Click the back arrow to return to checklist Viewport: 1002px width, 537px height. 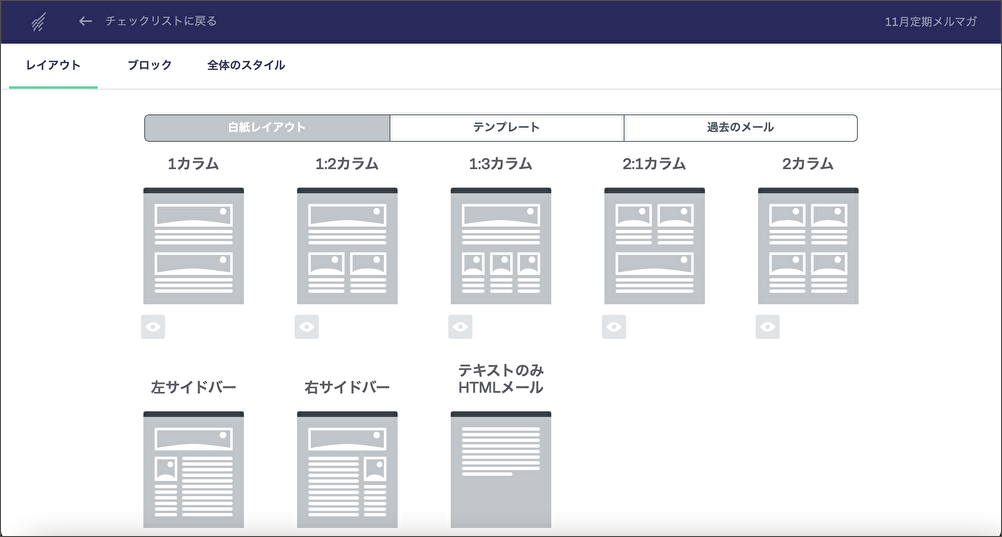pyautogui.click(x=85, y=21)
